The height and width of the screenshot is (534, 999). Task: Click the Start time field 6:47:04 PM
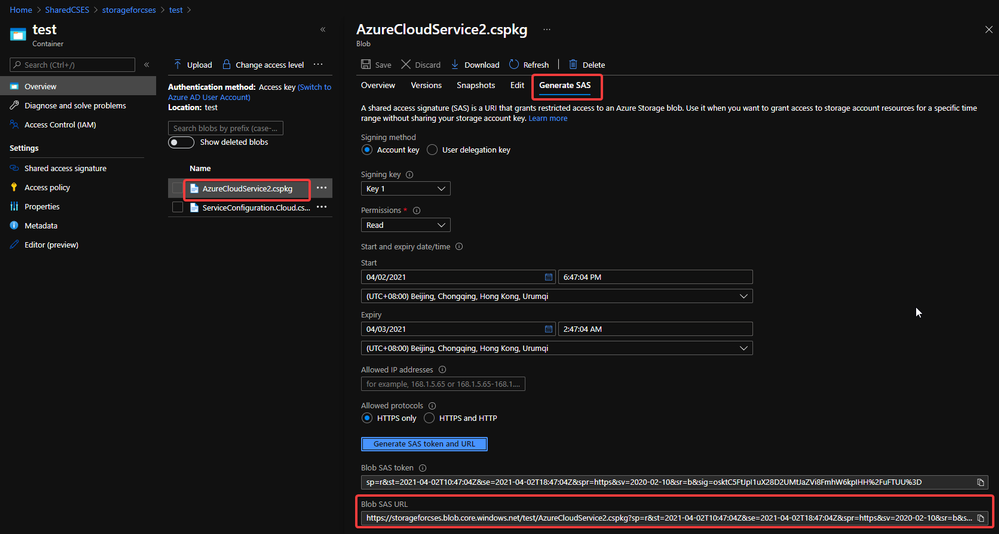656,277
